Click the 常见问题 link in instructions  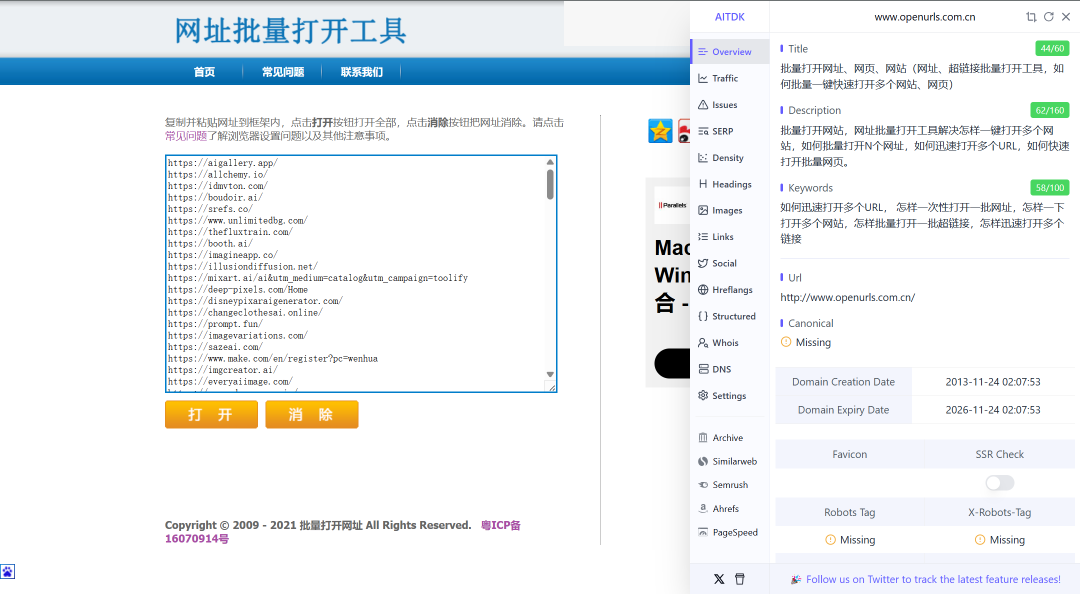(x=186, y=136)
